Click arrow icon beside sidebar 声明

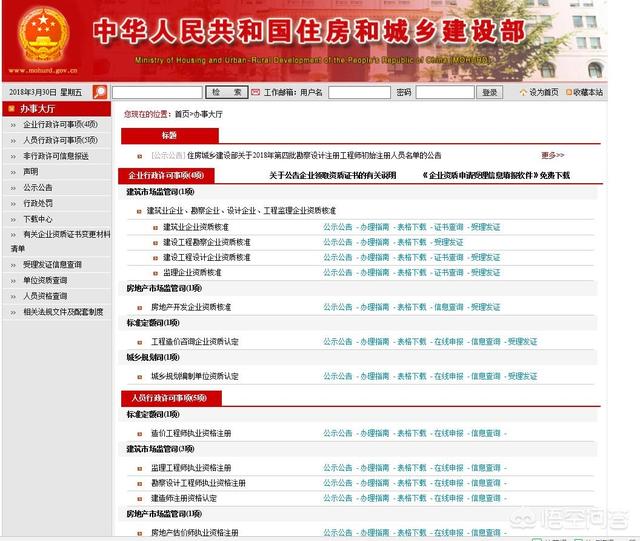coord(13,172)
